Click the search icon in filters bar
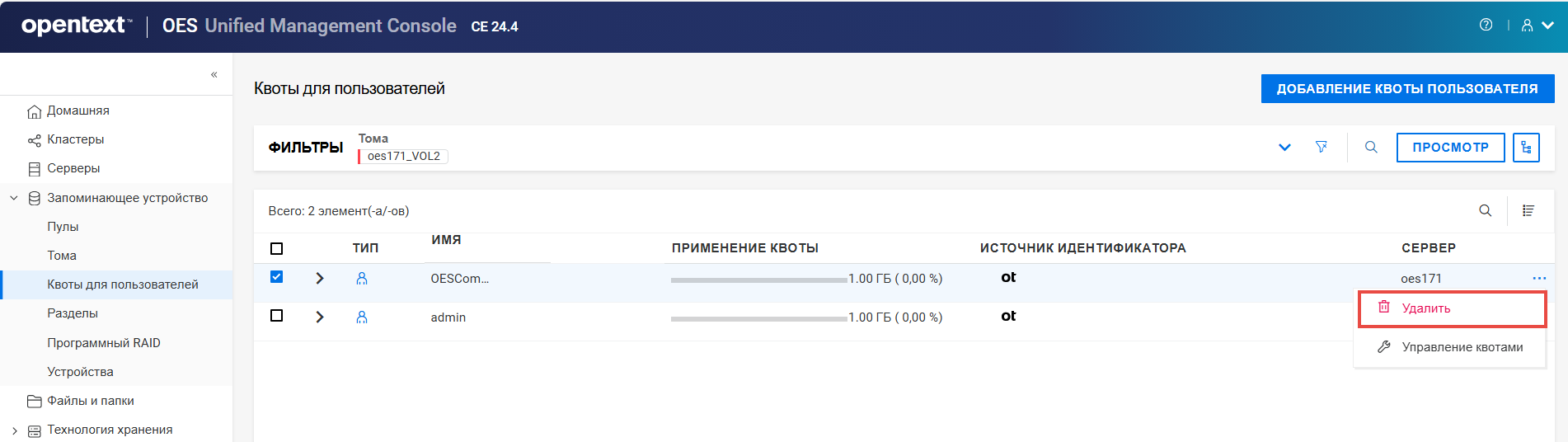1568x442 pixels. coord(1371,147)
